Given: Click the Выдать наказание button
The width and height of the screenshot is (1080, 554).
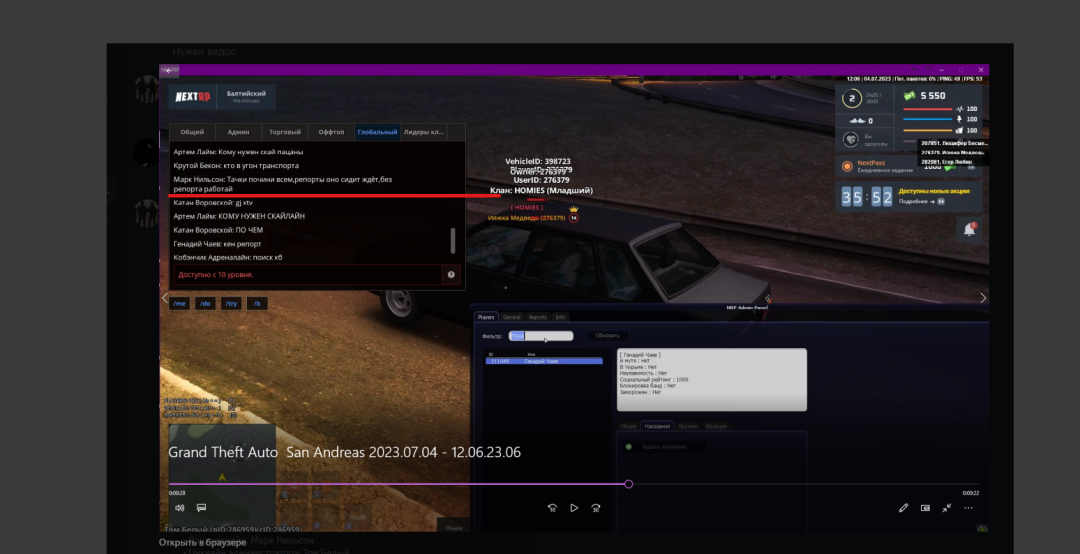Looking at the screenshot, I should pyautogui.click(x=664, y=447).
